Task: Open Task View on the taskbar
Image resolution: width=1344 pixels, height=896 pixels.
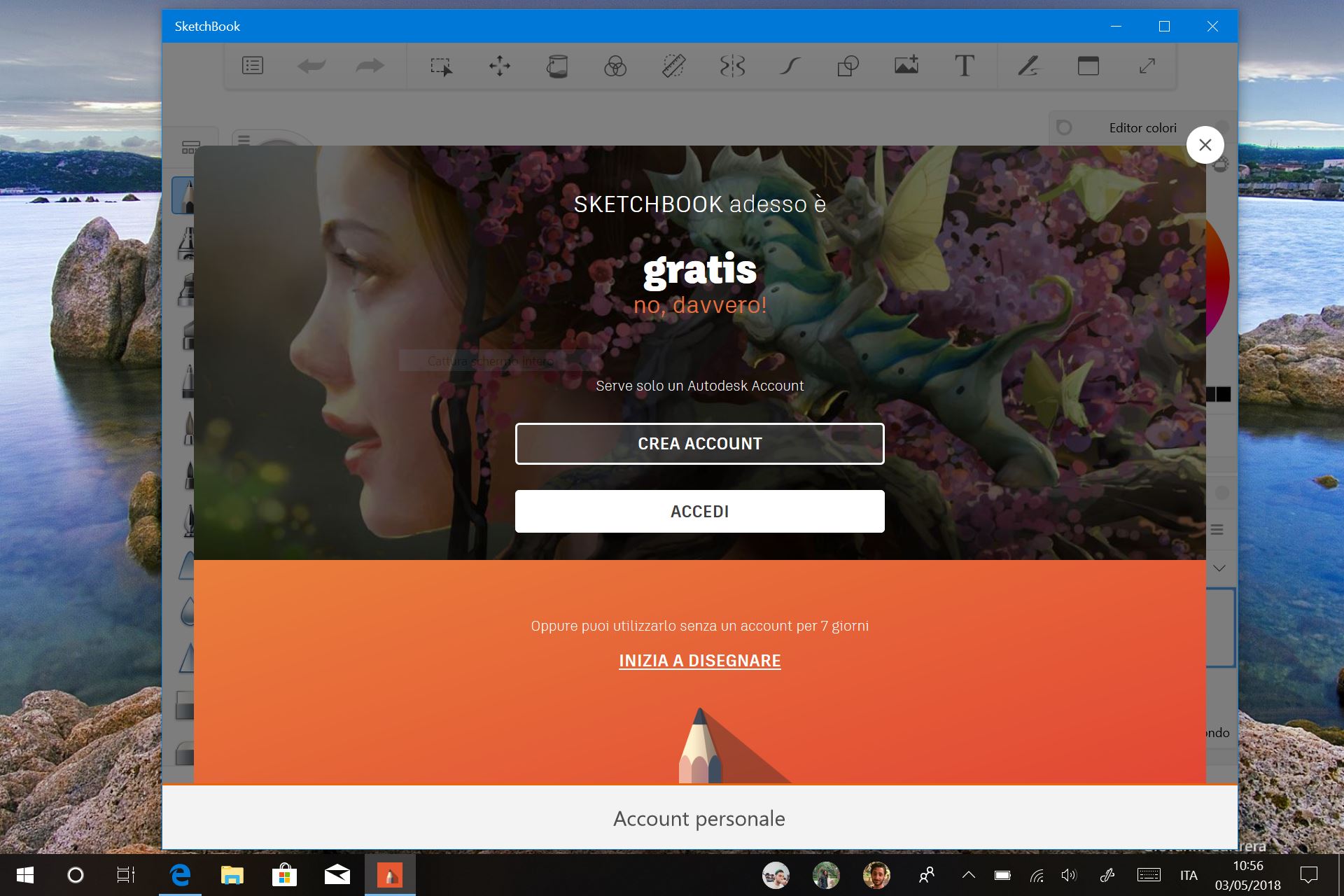Action: click(x=126, y=875)
